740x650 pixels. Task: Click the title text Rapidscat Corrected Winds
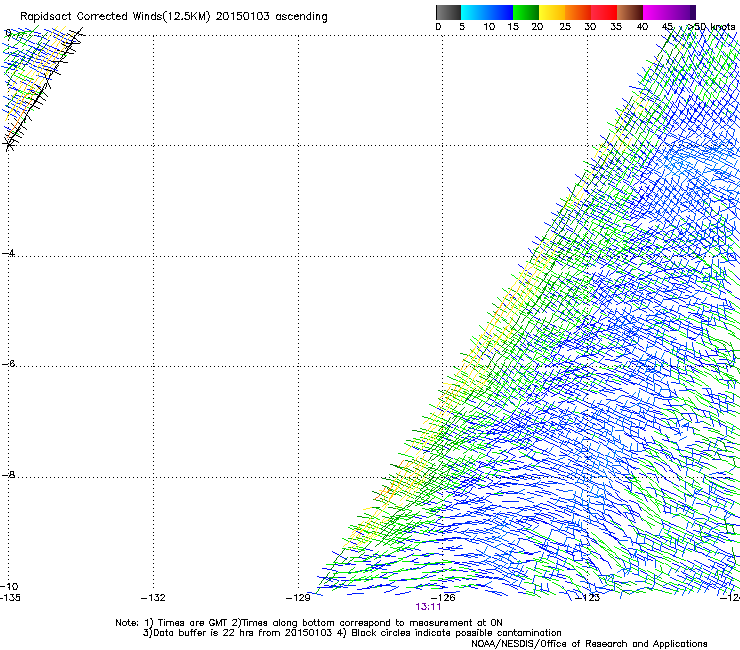(91, 17)
